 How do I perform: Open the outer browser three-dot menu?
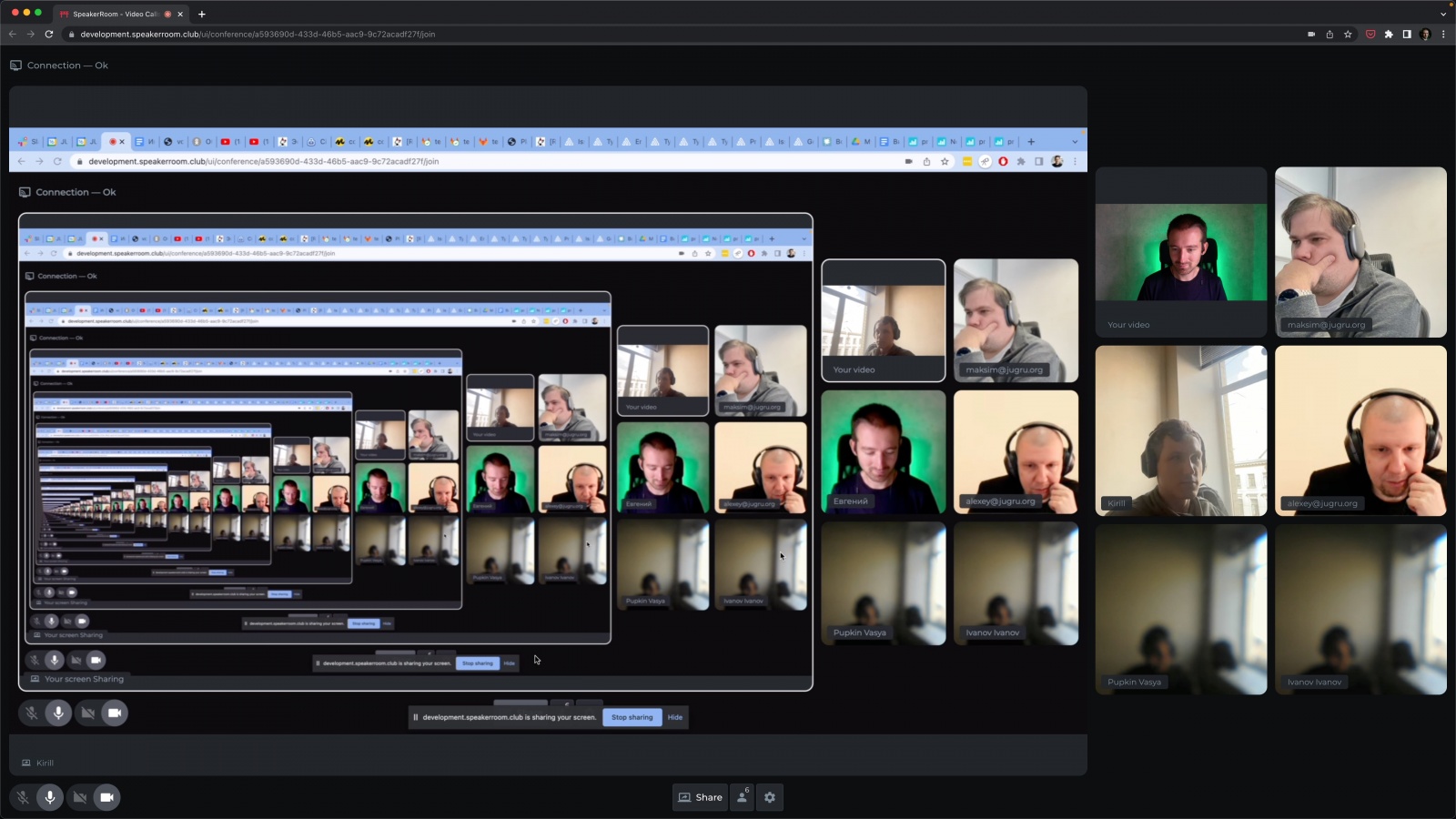pyautogui.click(x=1443, y=35)
